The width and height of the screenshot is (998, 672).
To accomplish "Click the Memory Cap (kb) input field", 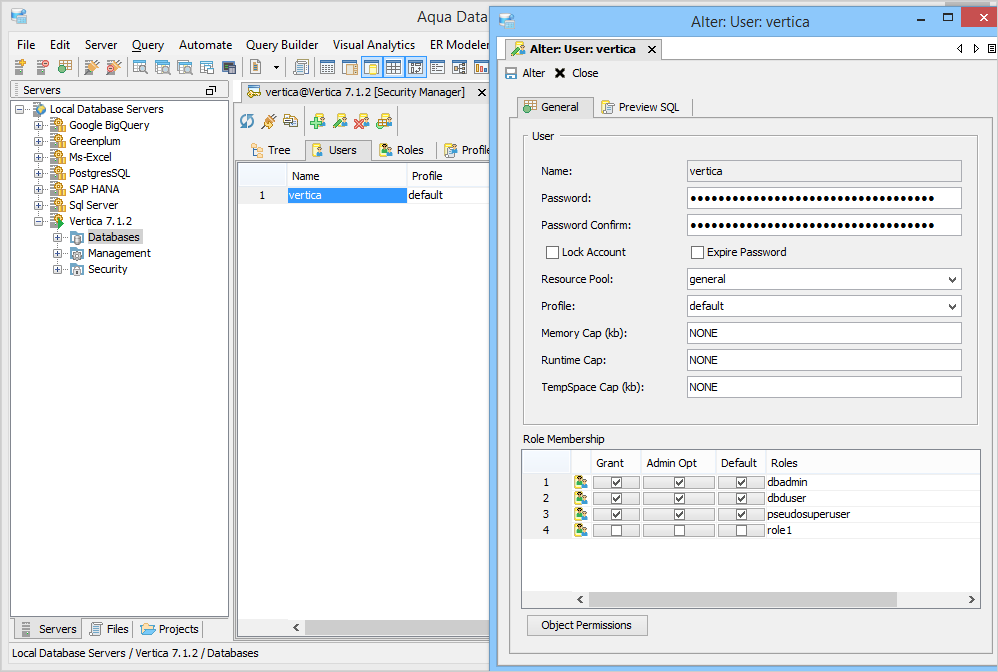I will click(824, 333).
